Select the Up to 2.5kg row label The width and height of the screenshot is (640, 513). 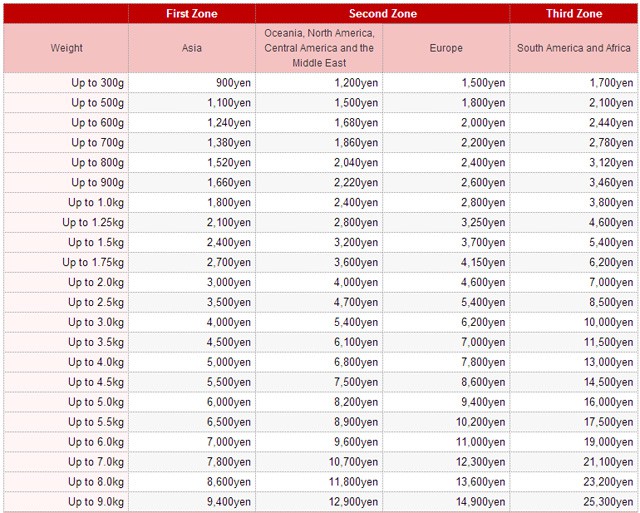(96, 303)
